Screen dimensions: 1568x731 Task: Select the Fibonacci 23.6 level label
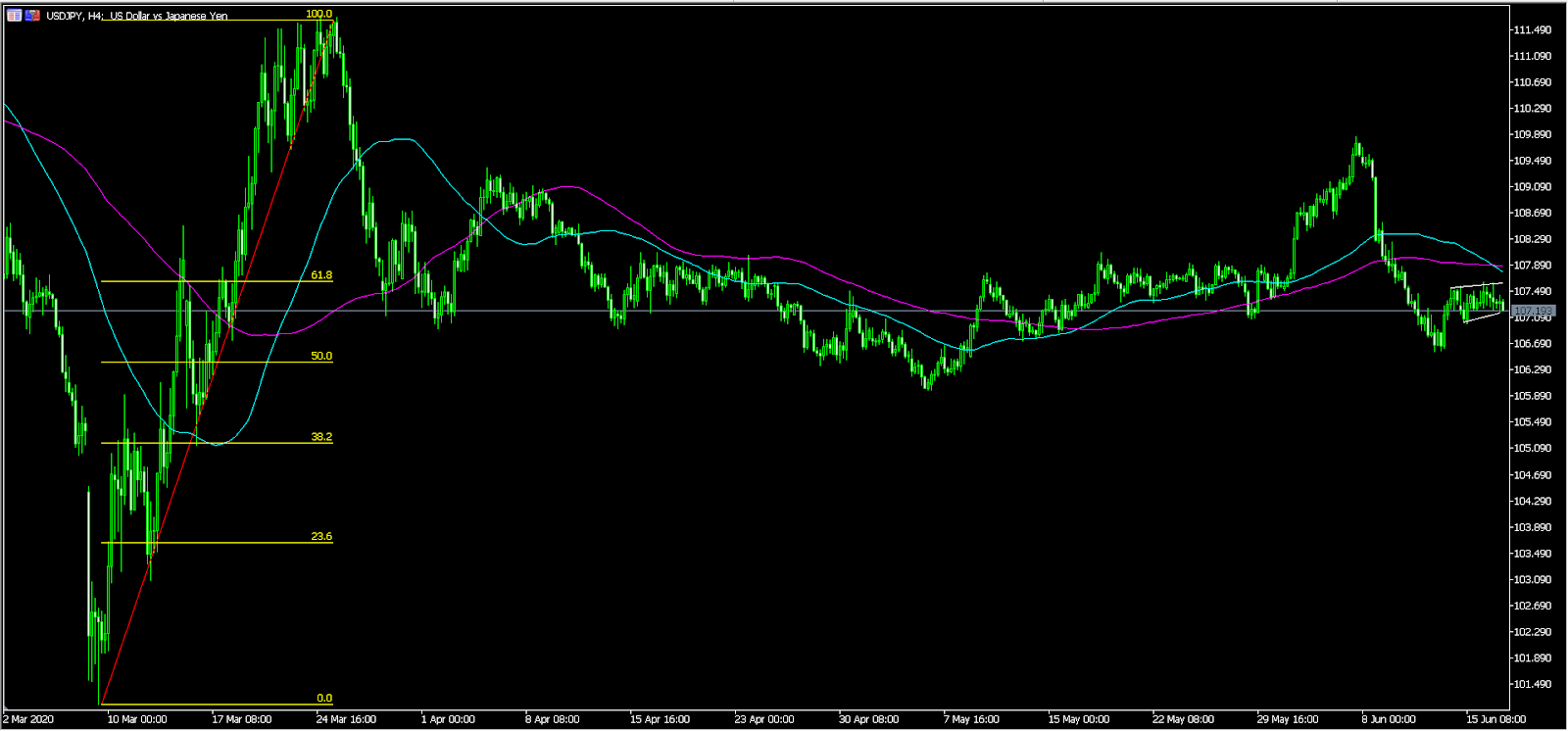(321, 537)
